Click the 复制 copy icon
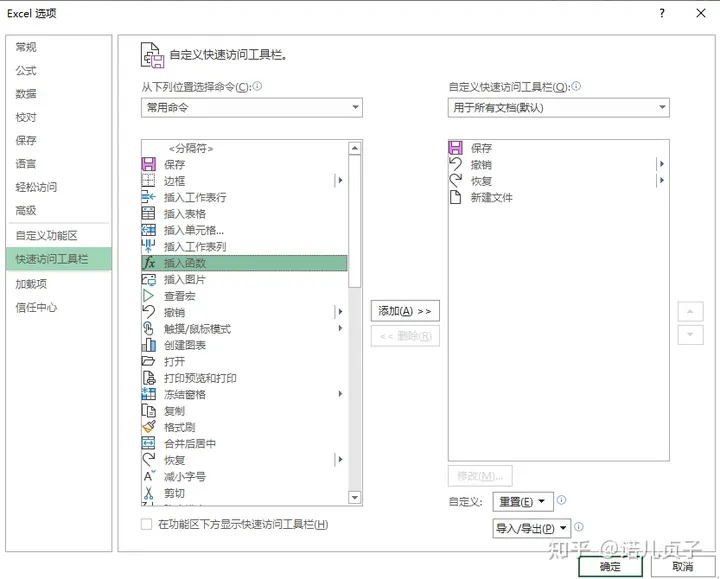 click(148, 410)
